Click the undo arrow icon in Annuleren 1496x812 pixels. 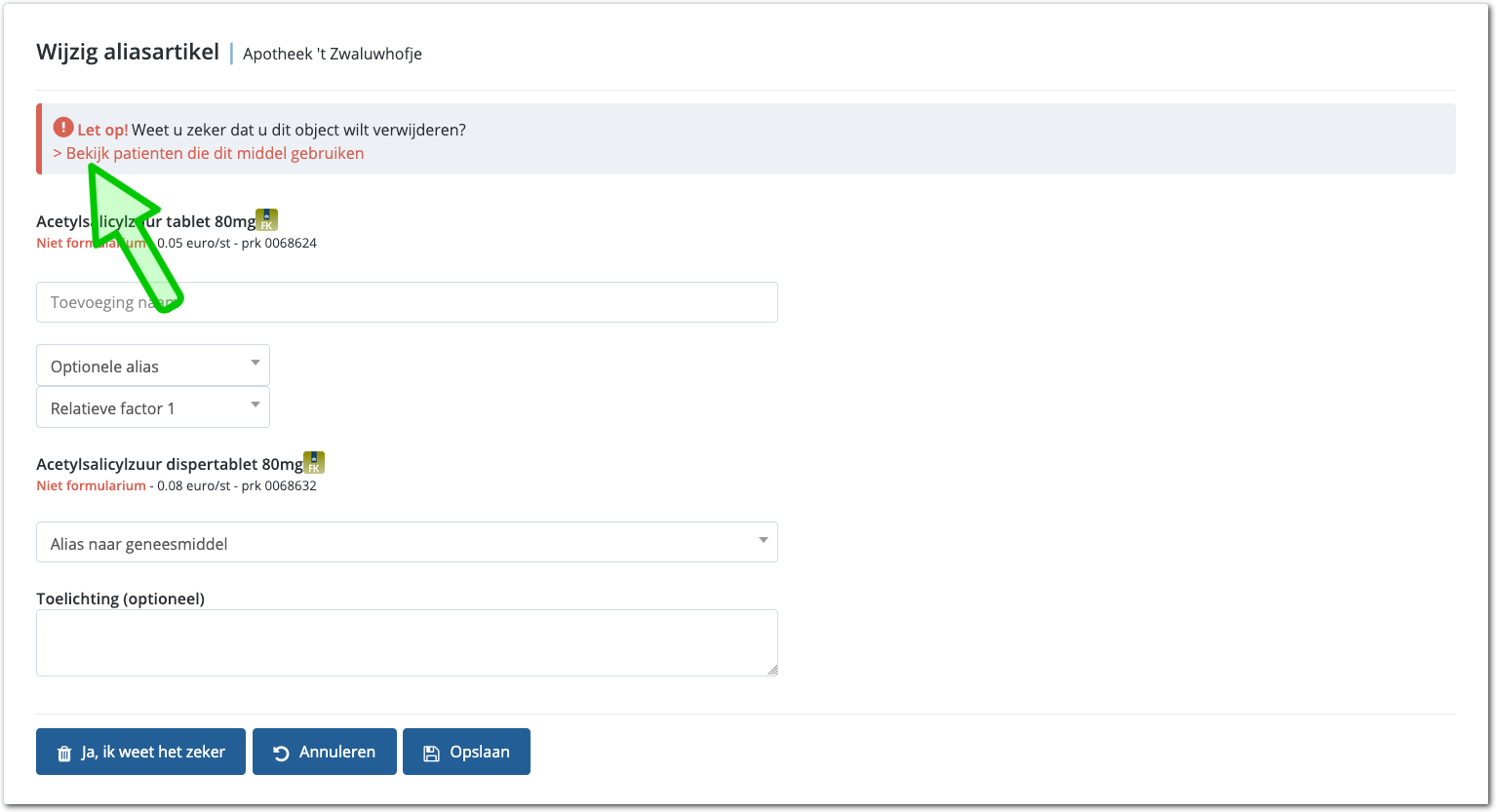click(x=281, y=753)
